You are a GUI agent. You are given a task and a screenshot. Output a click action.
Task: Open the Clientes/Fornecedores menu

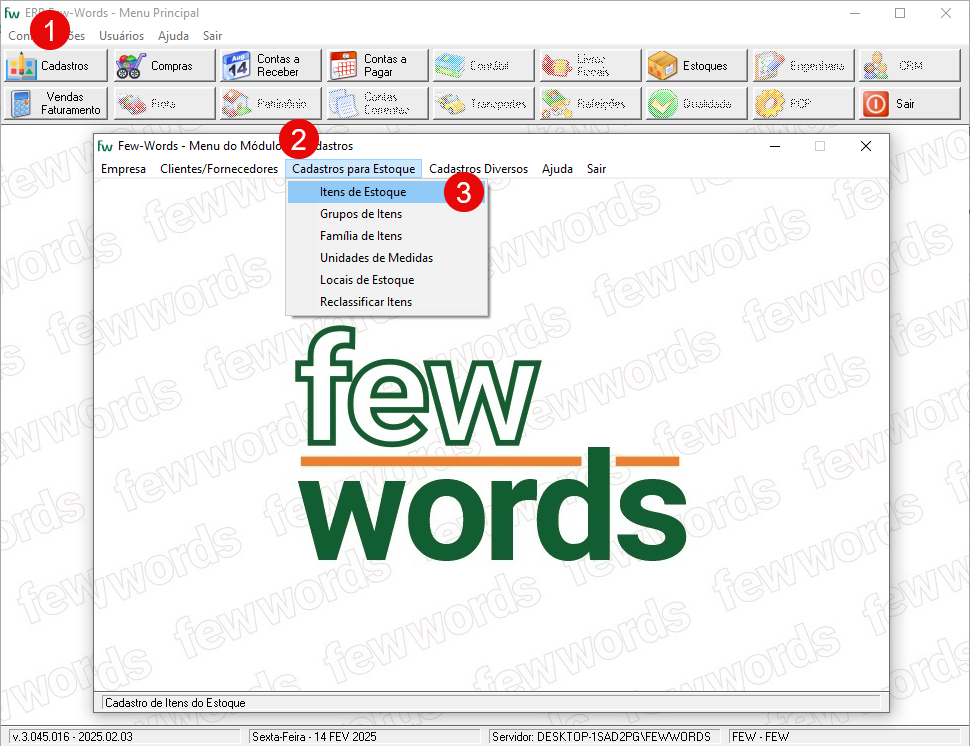click(x=219, y=169)
